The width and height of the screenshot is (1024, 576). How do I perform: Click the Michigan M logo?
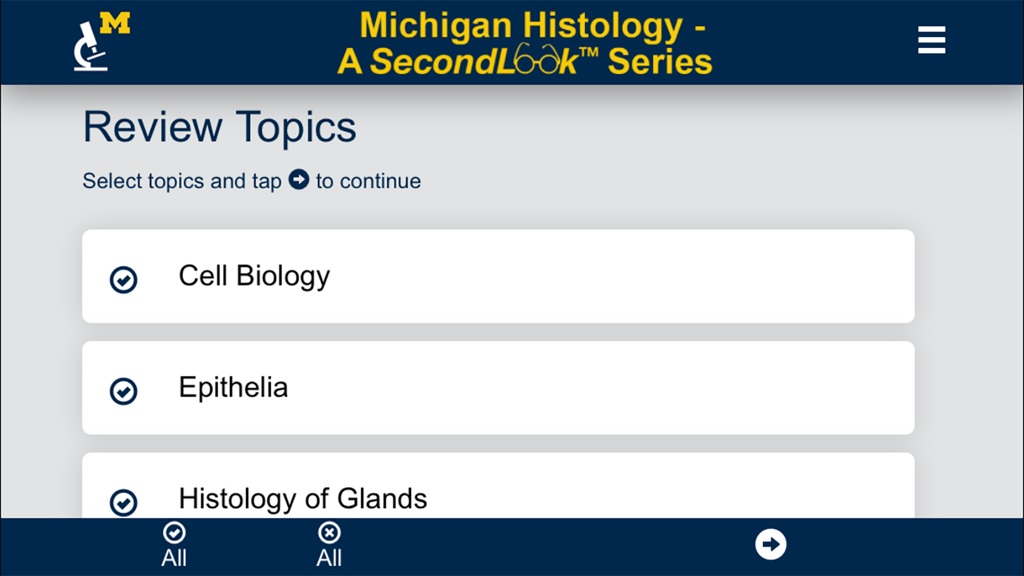click(113, 22)
